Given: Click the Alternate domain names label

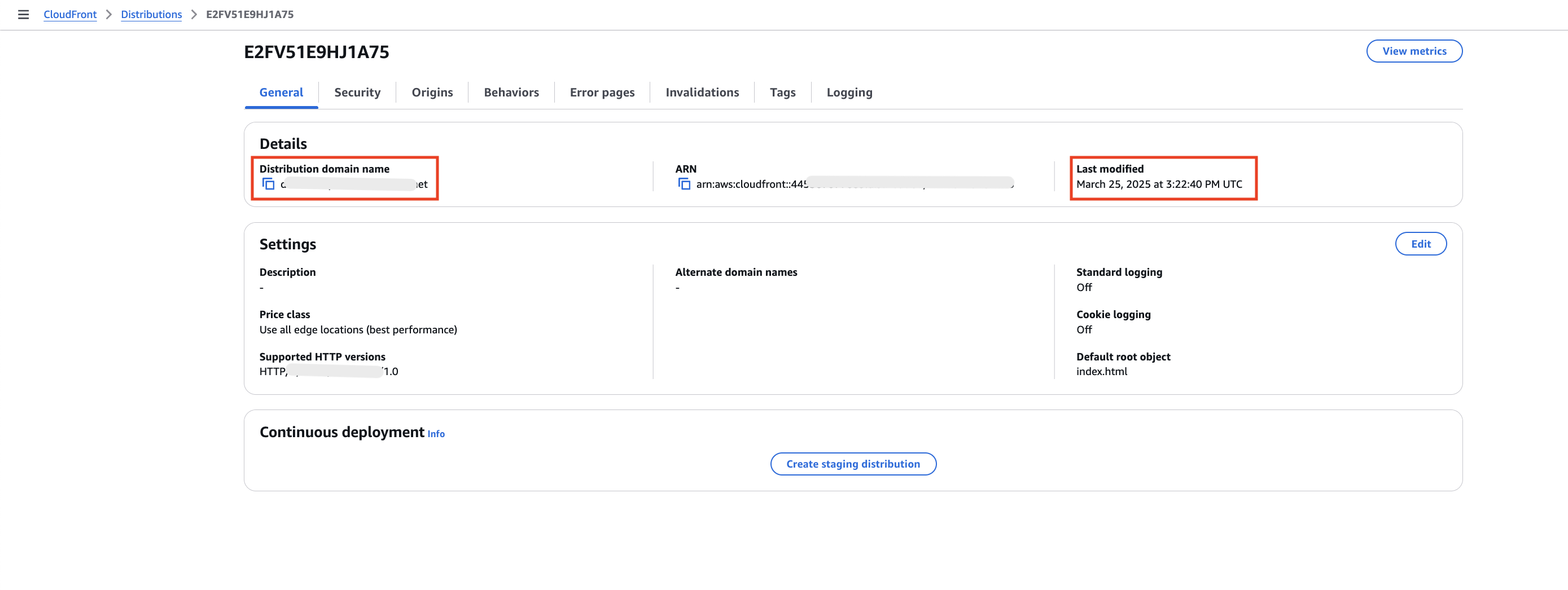Looking at the screenshot, I should coord(736,272).
